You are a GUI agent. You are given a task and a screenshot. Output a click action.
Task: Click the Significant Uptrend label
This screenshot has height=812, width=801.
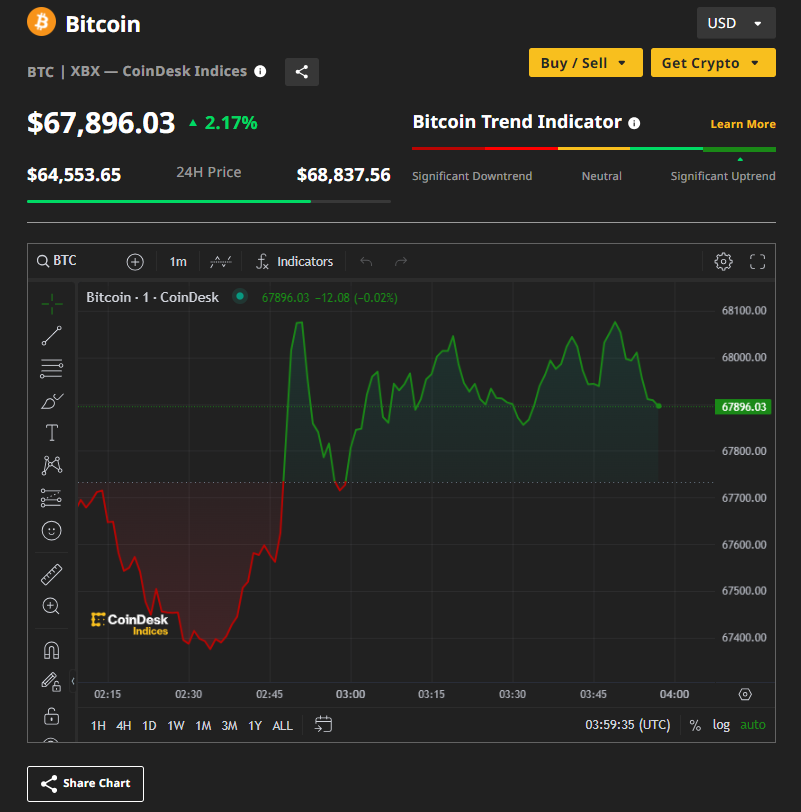coord(723,176)
